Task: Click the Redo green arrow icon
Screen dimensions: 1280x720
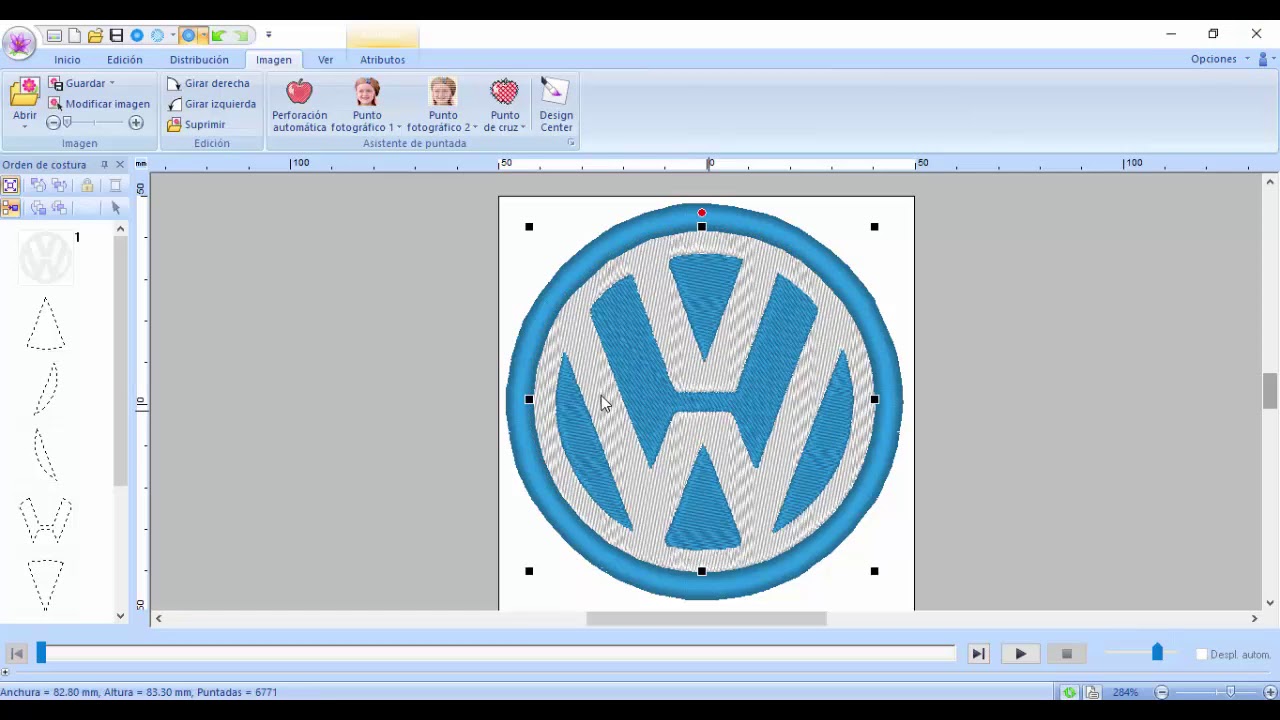Action: (x=241, y=36)
